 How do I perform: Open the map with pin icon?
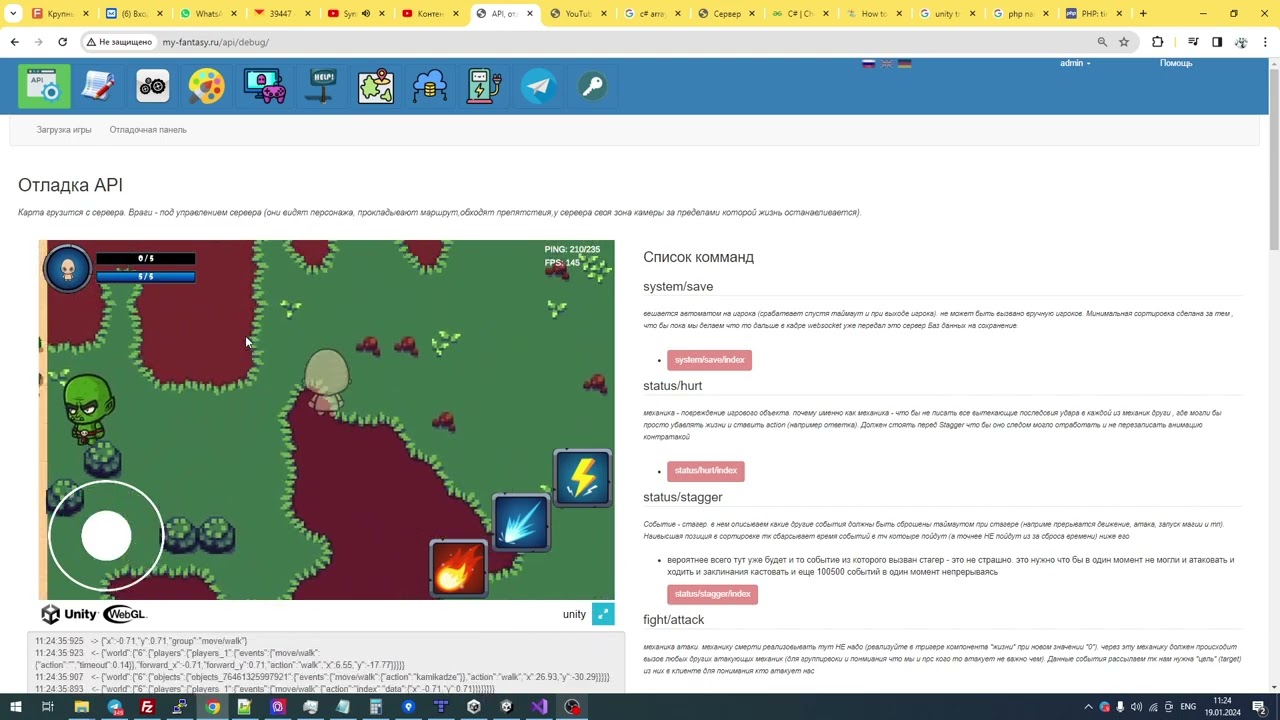tap(376, 86)
